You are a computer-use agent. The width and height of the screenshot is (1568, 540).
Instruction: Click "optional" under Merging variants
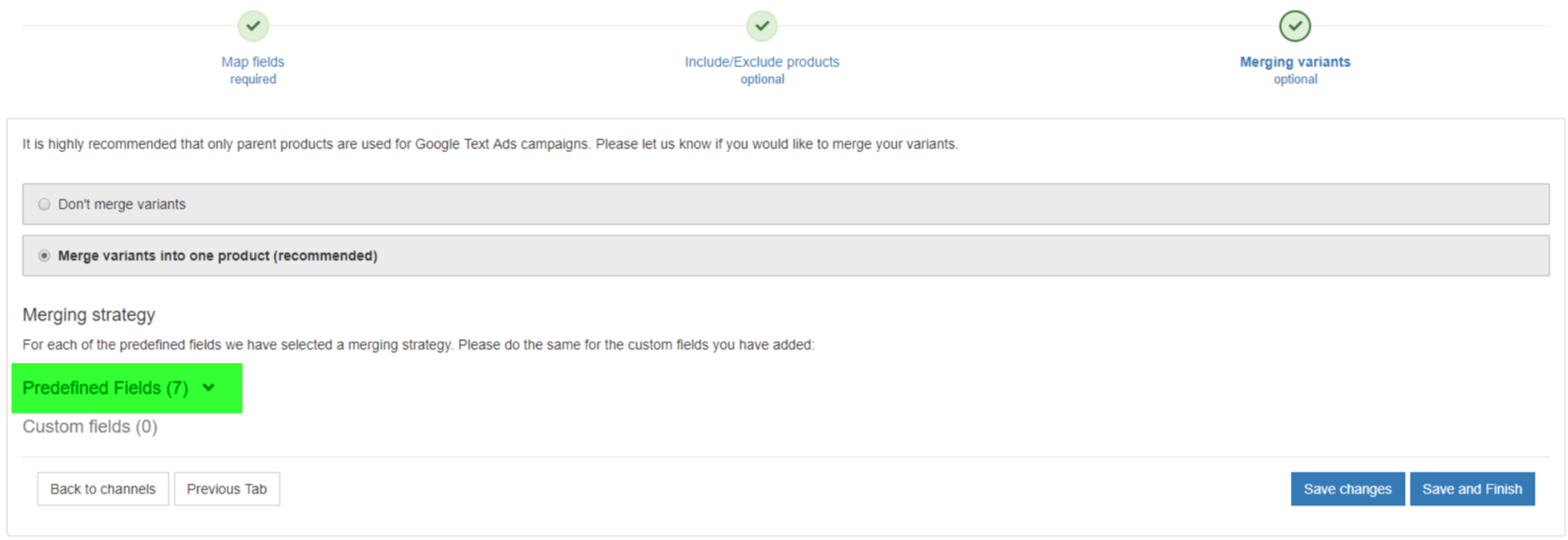coord(1295,80)
